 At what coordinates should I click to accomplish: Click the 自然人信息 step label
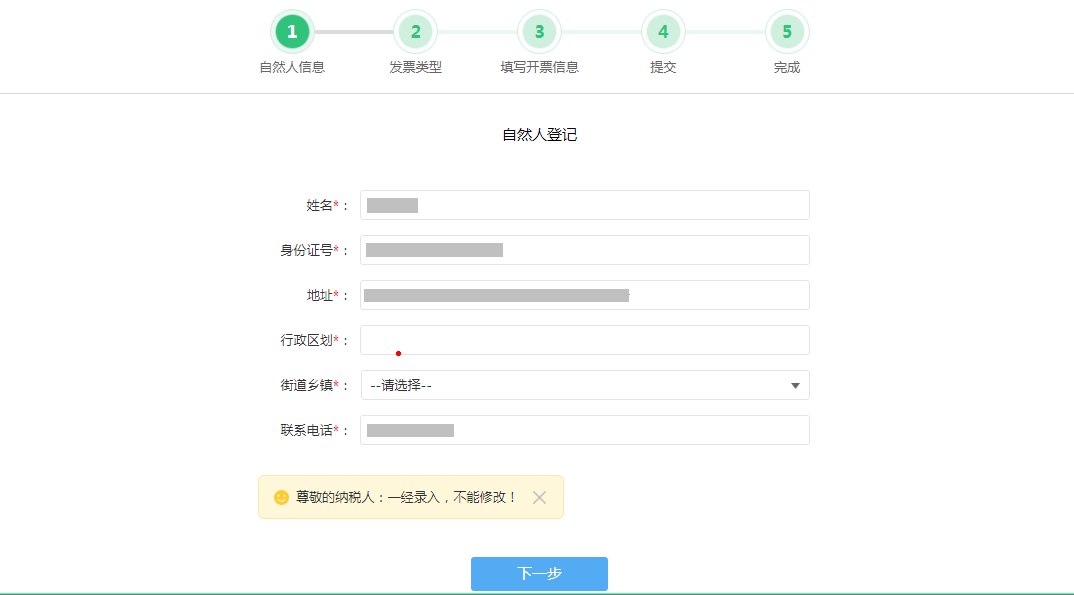(292, 68)
